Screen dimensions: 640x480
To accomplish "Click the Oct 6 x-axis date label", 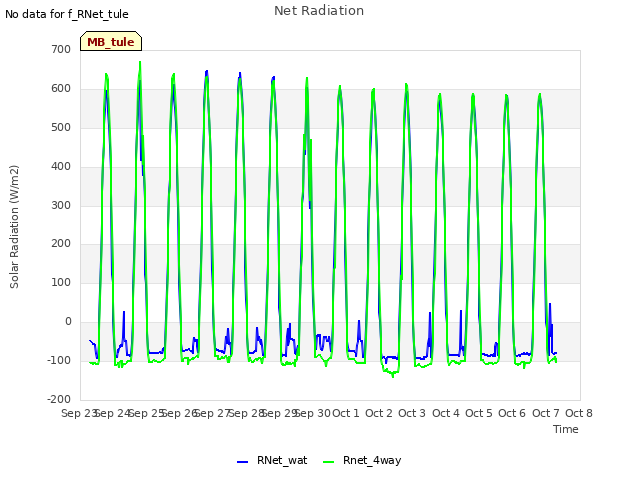I will 512,413.
